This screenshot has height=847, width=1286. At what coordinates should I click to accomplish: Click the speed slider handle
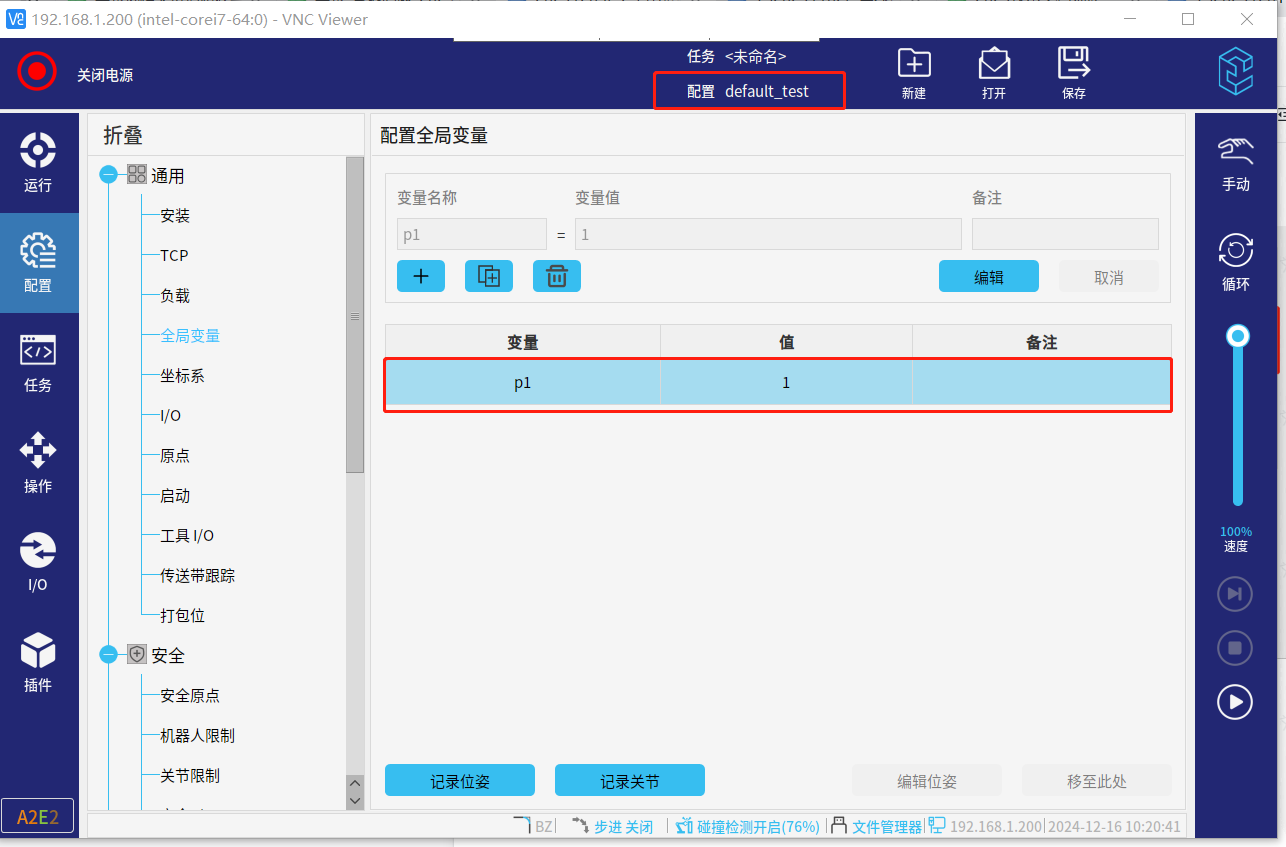(x=1238, y=336)
